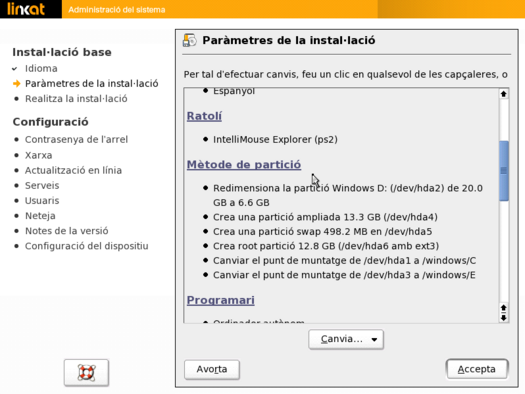The width and height of the screenshot is (525, 394).
Task: Click the Configuració heading in sidebar
Action: (51, 122)
